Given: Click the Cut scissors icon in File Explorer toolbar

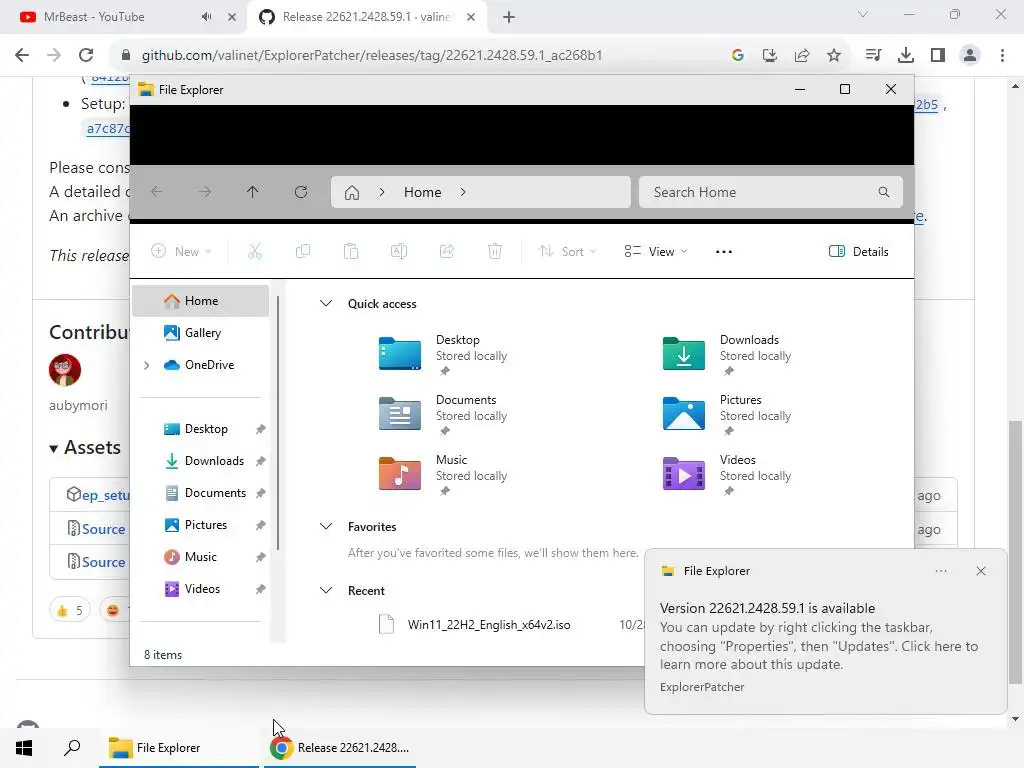Looking at the screenshot, I should pyautogui.click(x=255, y=251).
